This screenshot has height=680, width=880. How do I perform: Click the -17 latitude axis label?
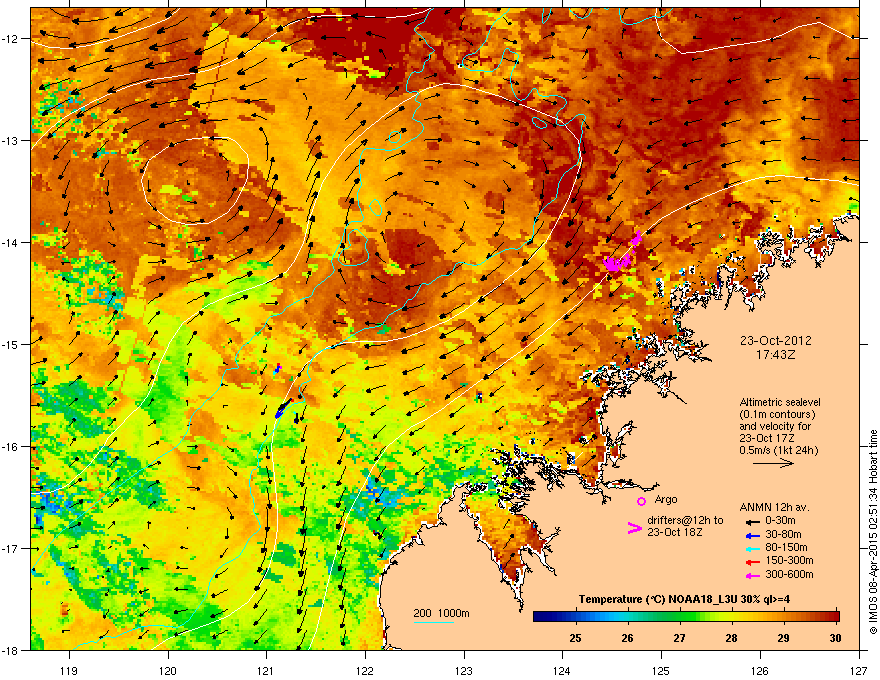11,548
